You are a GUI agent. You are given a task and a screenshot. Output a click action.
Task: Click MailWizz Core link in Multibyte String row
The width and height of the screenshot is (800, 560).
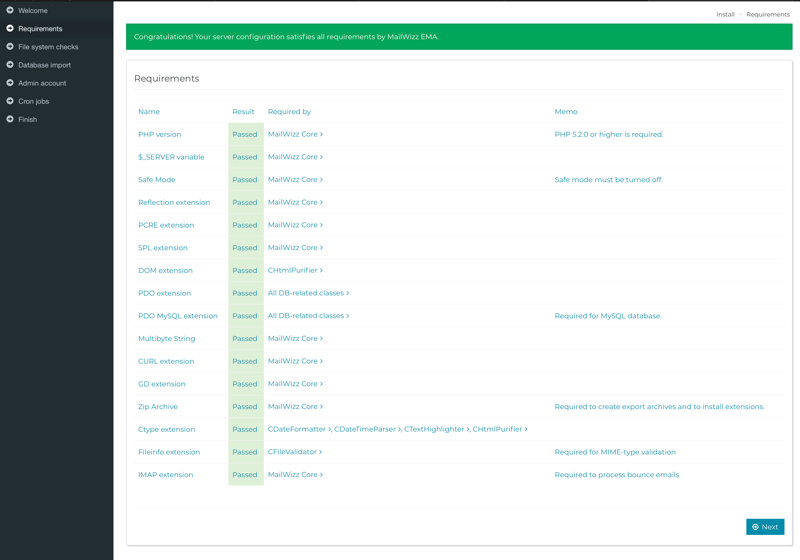pyautogui.click(x=295, y=338)
